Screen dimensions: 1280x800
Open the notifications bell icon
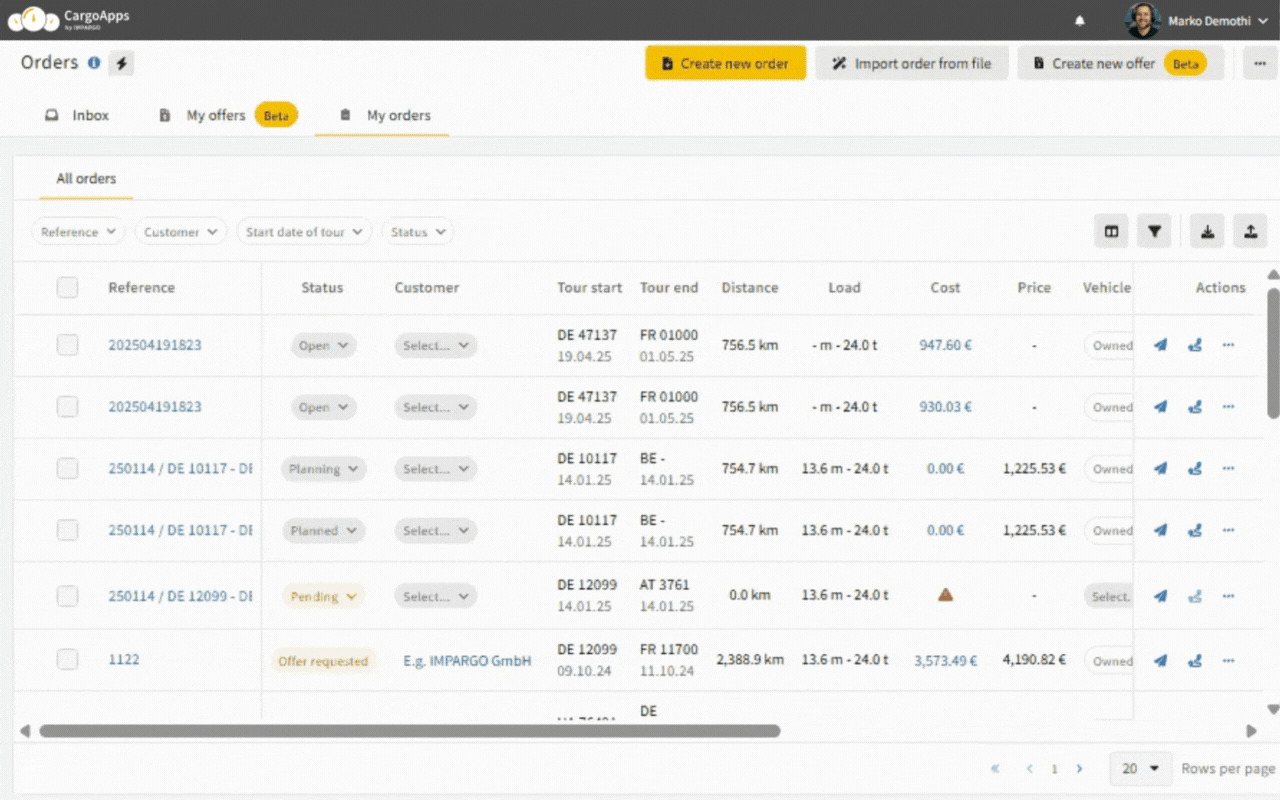pos(1079,19)
